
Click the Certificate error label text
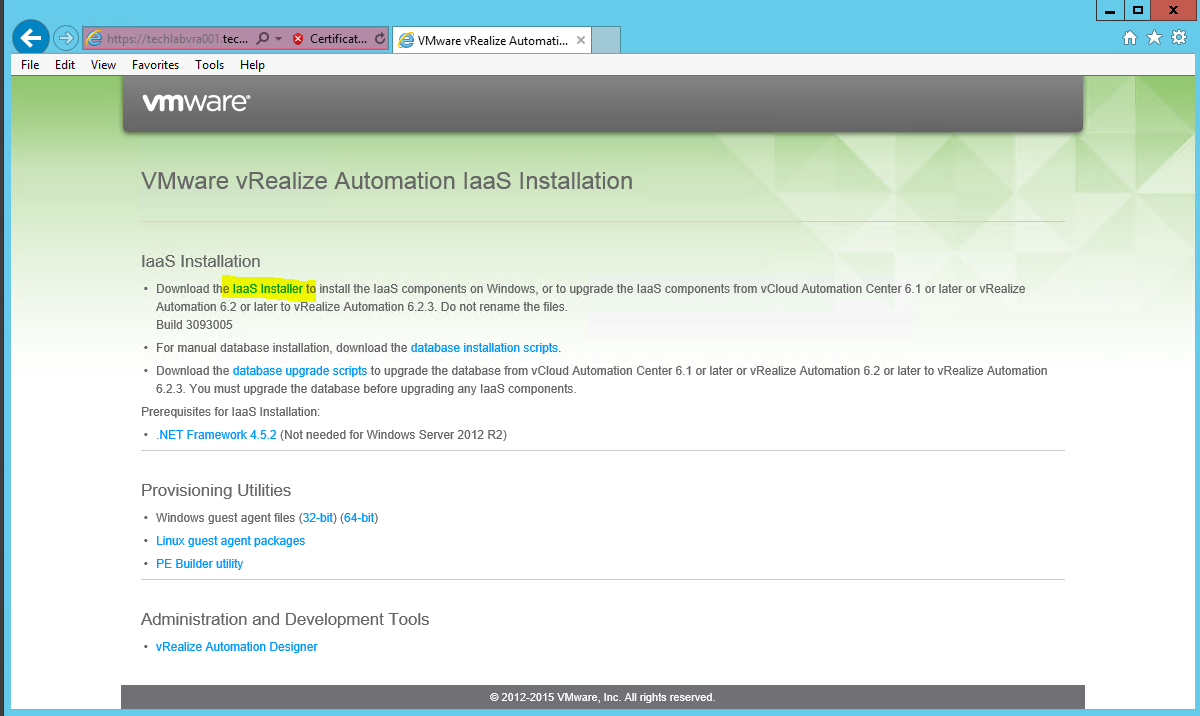(x=338, y=39)
